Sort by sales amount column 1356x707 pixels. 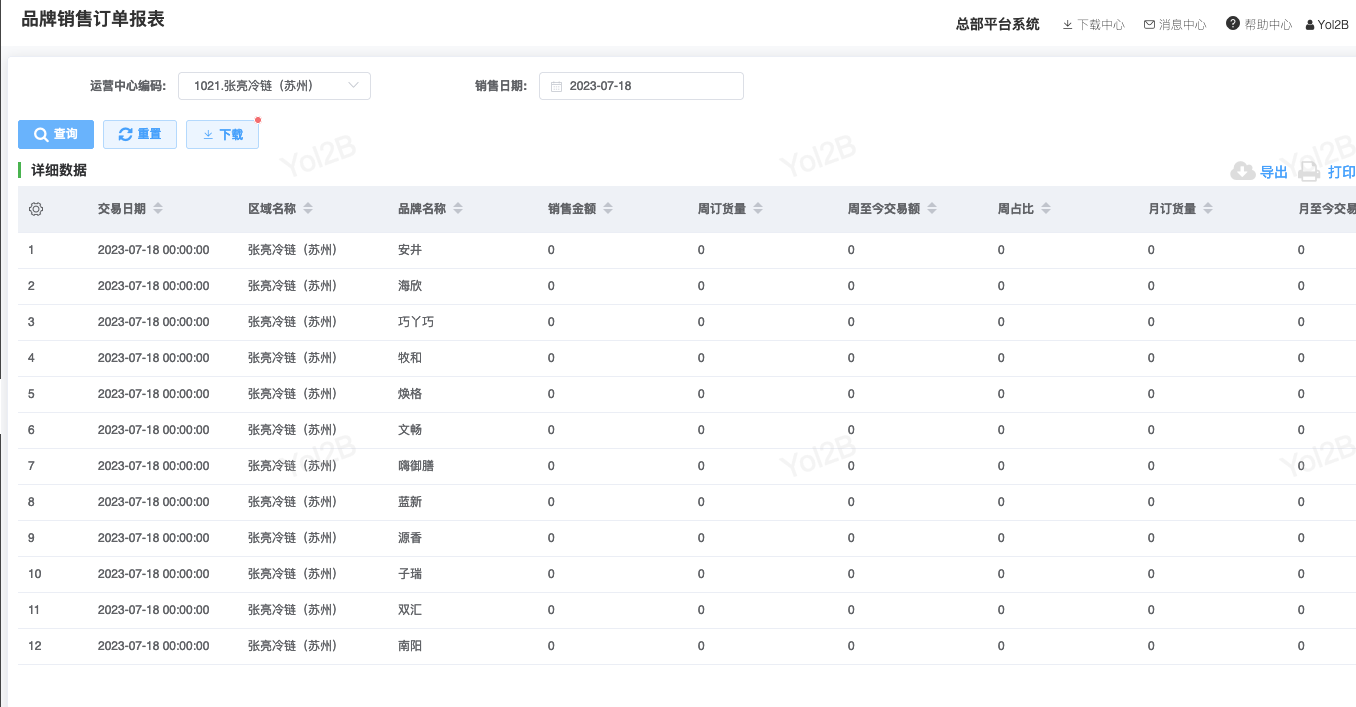pos(608,209)
